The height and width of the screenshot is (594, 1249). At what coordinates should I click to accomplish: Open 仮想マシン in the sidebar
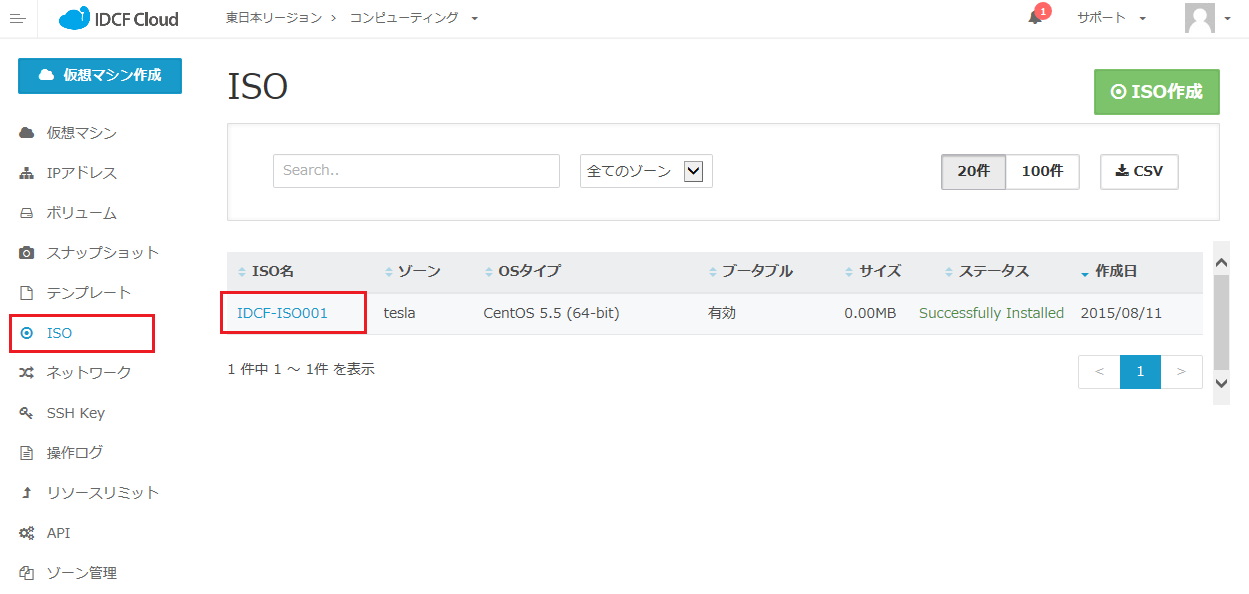click(81, 133)
